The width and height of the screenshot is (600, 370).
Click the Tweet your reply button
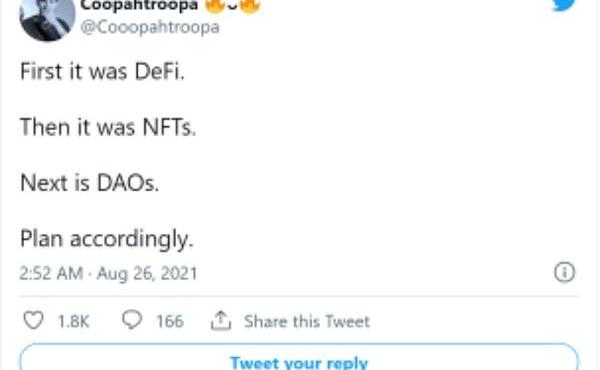(299, 357)
